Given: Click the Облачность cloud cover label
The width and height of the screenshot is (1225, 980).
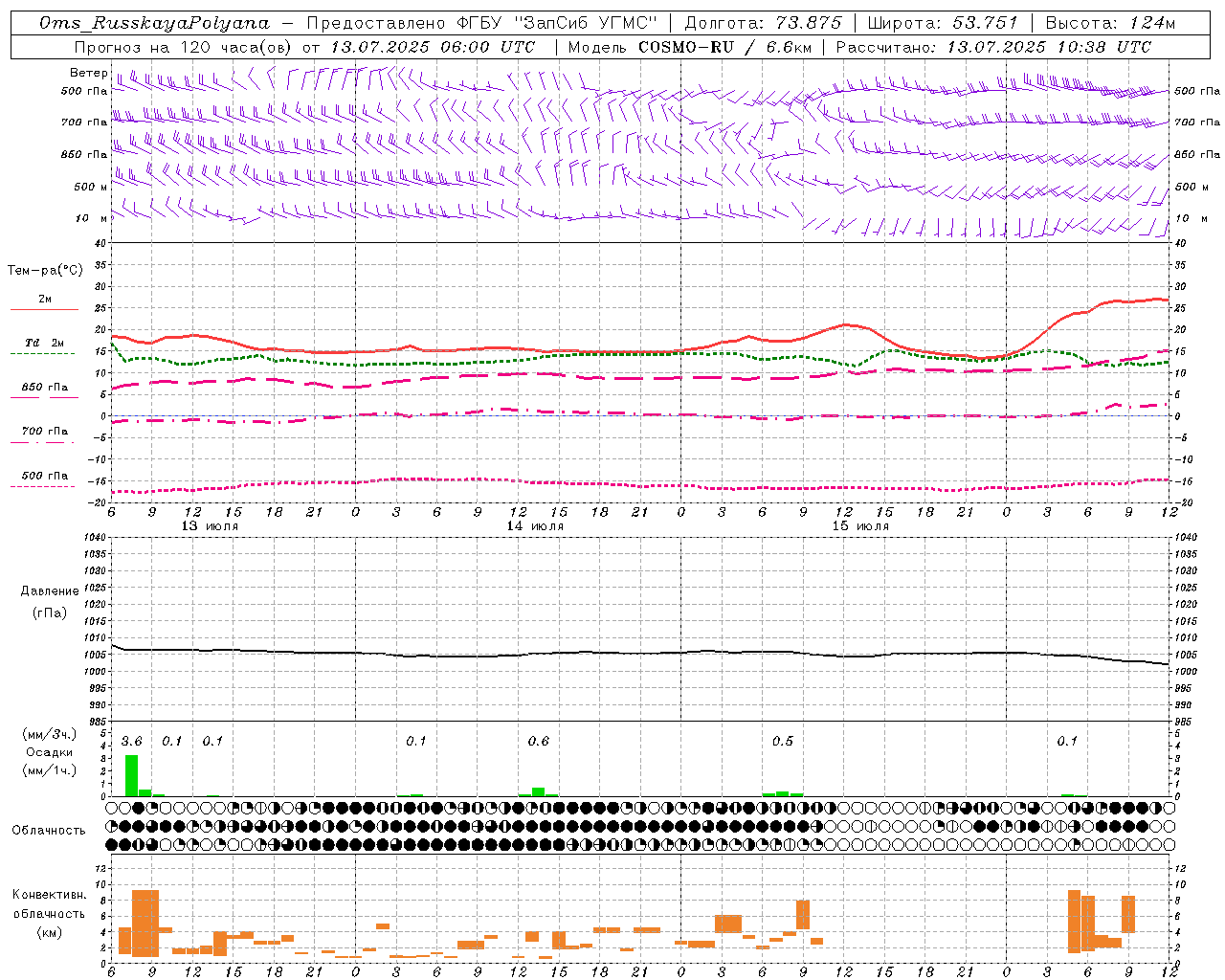Looking at the screenshot, I should click(49, 830).
